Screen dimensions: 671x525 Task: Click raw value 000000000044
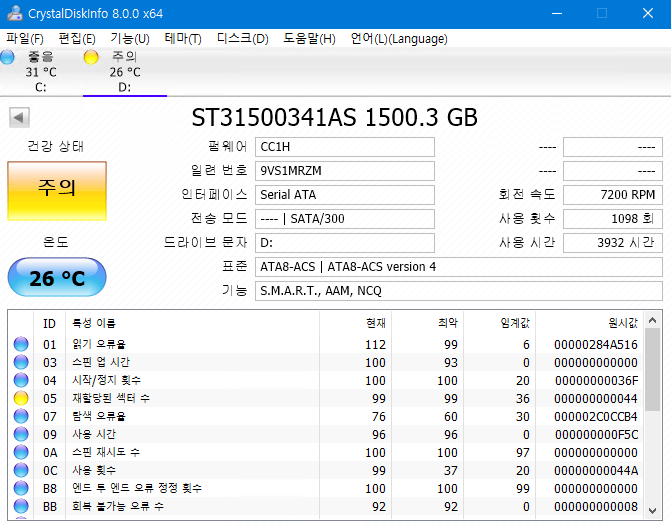pos(596,398)
